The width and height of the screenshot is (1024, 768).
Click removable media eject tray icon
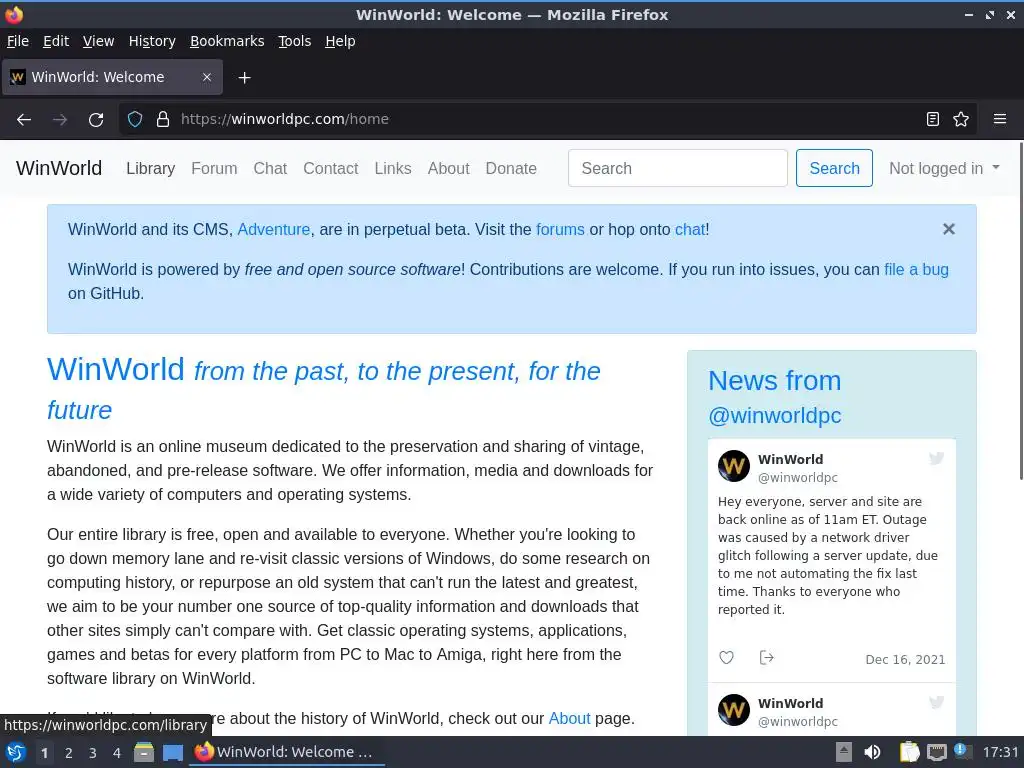click(844, 752)
